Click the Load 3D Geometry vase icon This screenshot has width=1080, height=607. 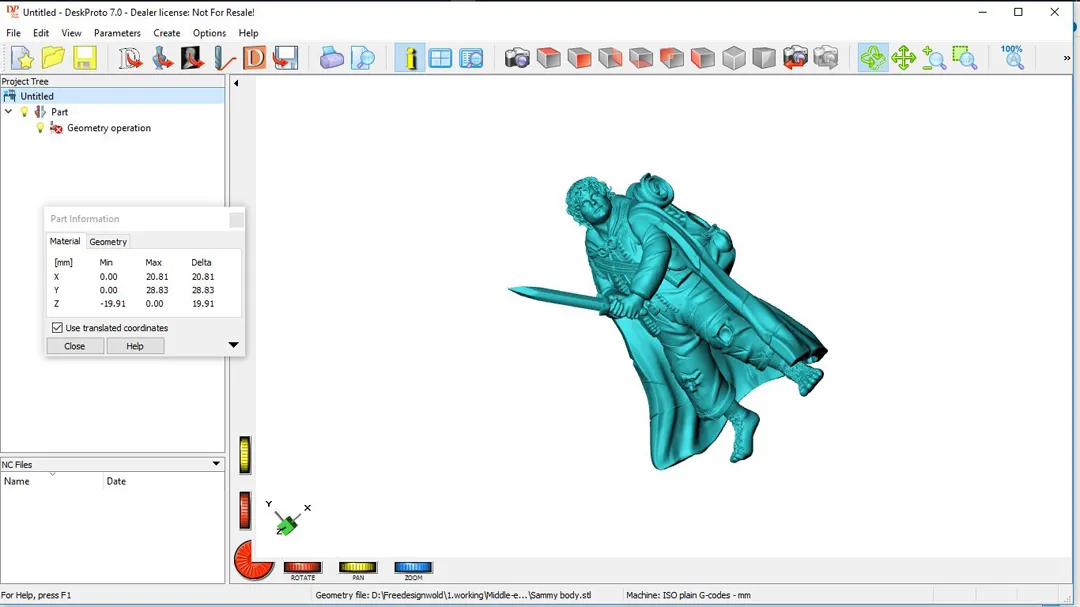click(162, 58)
